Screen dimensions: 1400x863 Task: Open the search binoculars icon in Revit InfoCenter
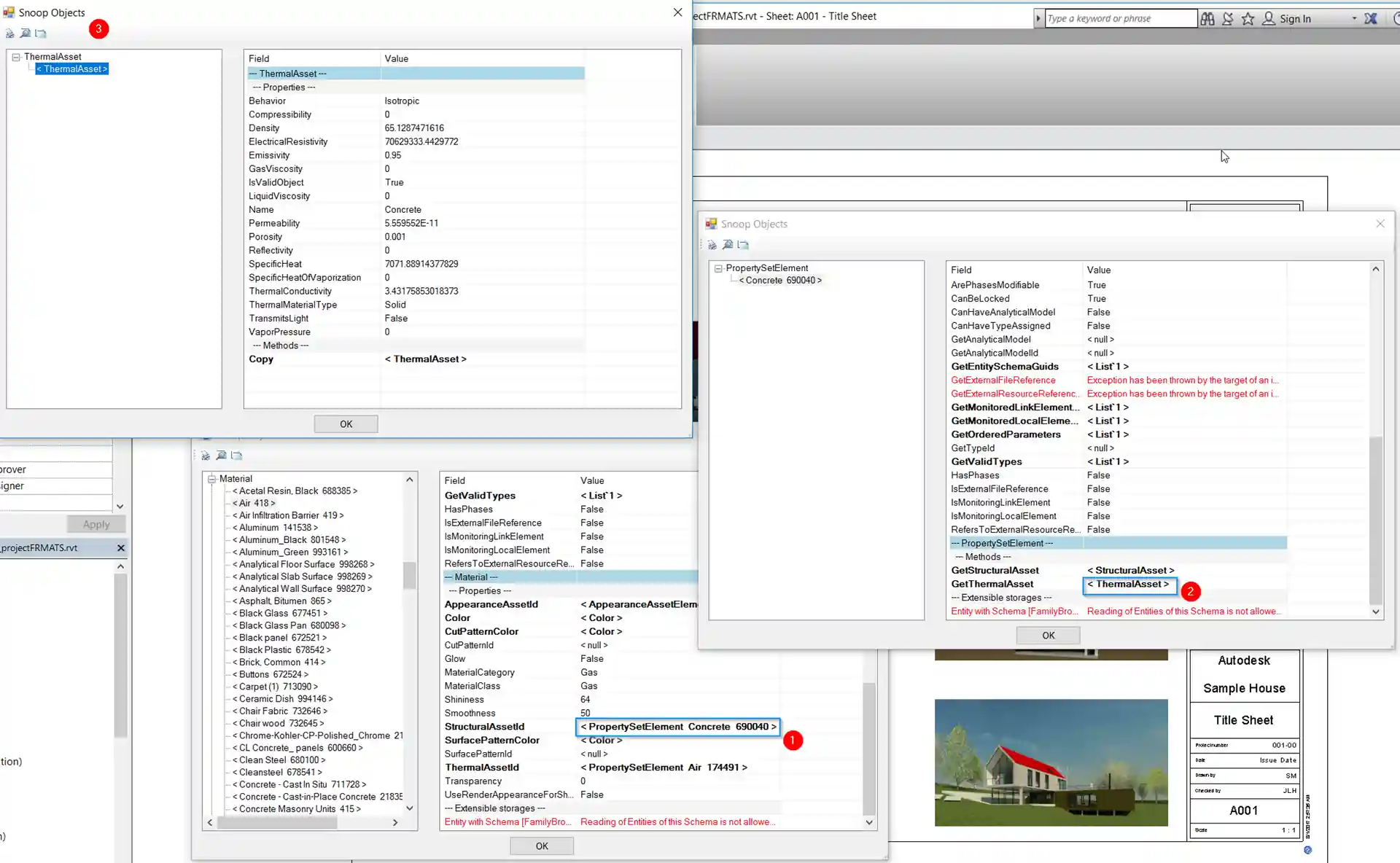point(1207,18)
